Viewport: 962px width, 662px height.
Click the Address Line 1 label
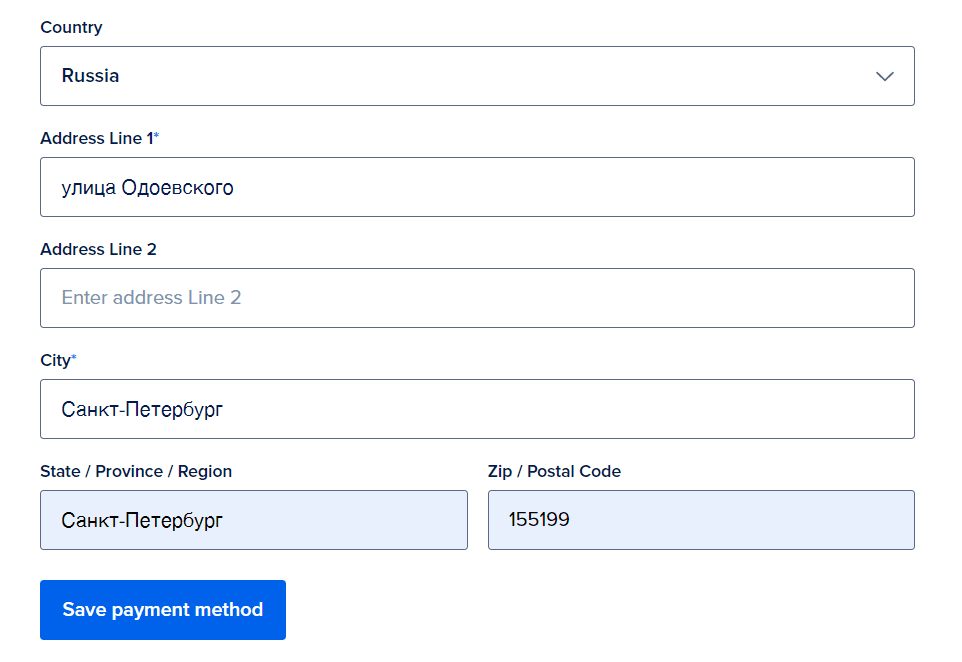point(99,139)
